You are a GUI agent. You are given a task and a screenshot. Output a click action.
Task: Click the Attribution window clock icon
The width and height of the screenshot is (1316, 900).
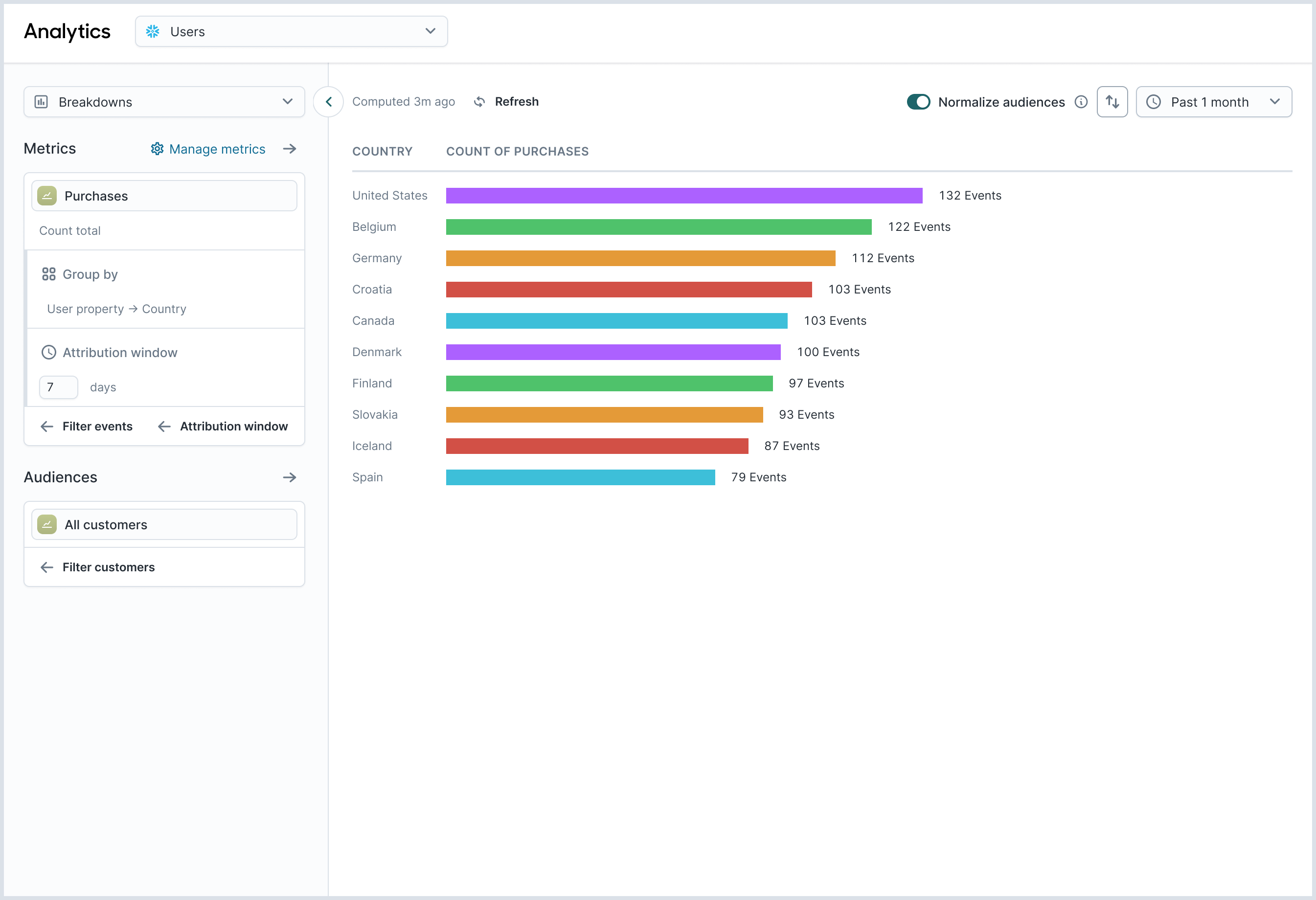coord(49,353)
